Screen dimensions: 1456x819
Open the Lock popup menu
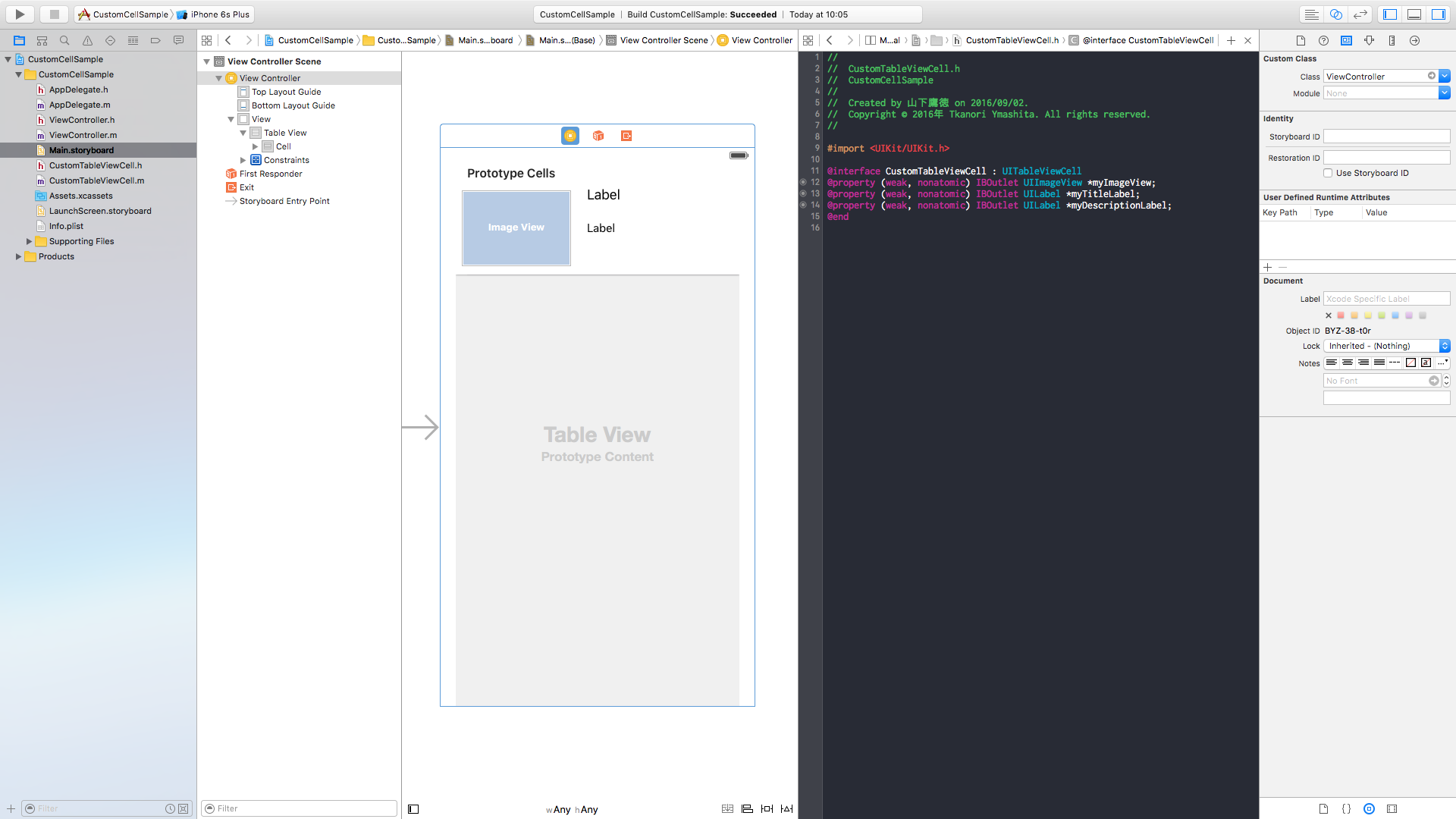pos(1386,346)
